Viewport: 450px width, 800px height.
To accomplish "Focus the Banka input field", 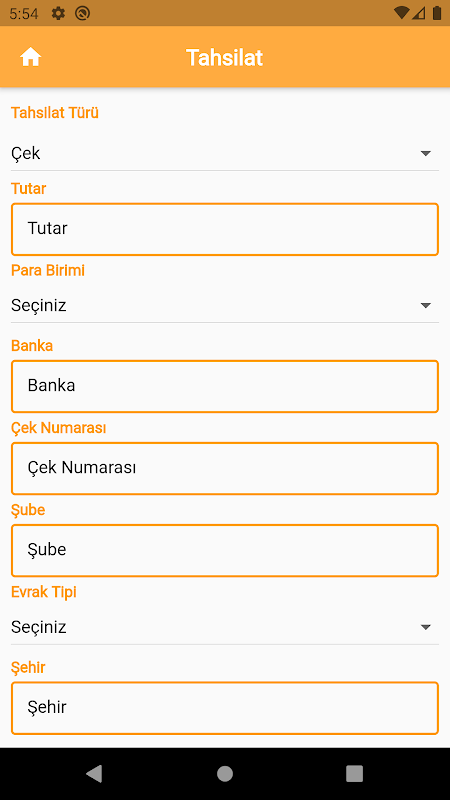I will tap(224, 386).
